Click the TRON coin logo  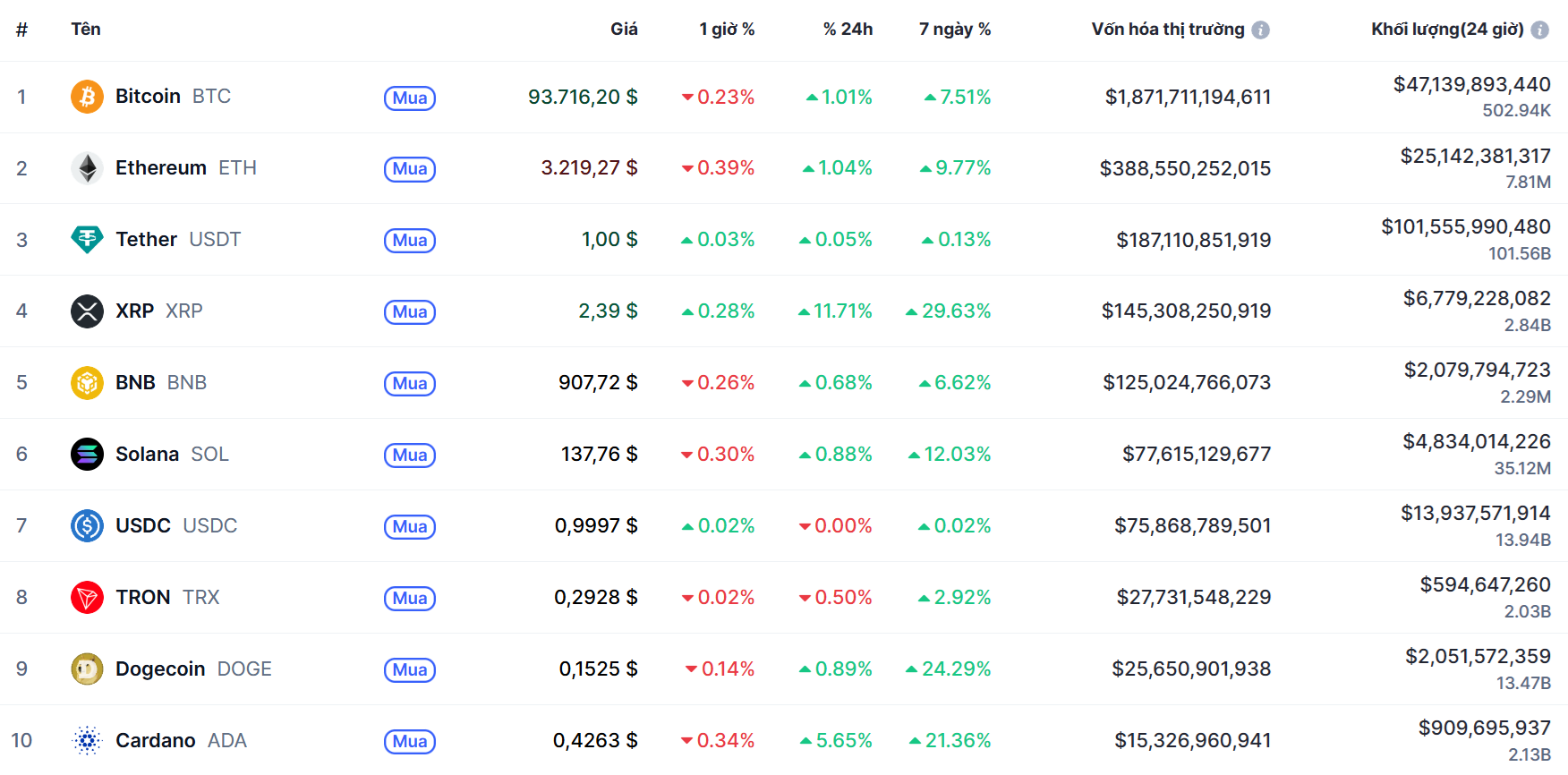pos(87,598)
